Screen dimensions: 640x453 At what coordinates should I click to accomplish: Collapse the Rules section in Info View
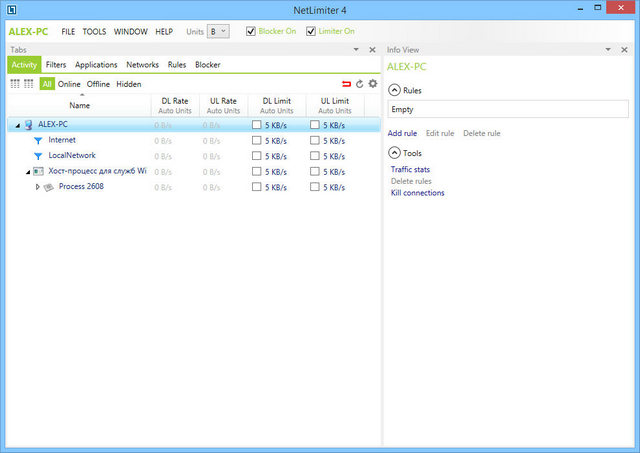(394, 90)
